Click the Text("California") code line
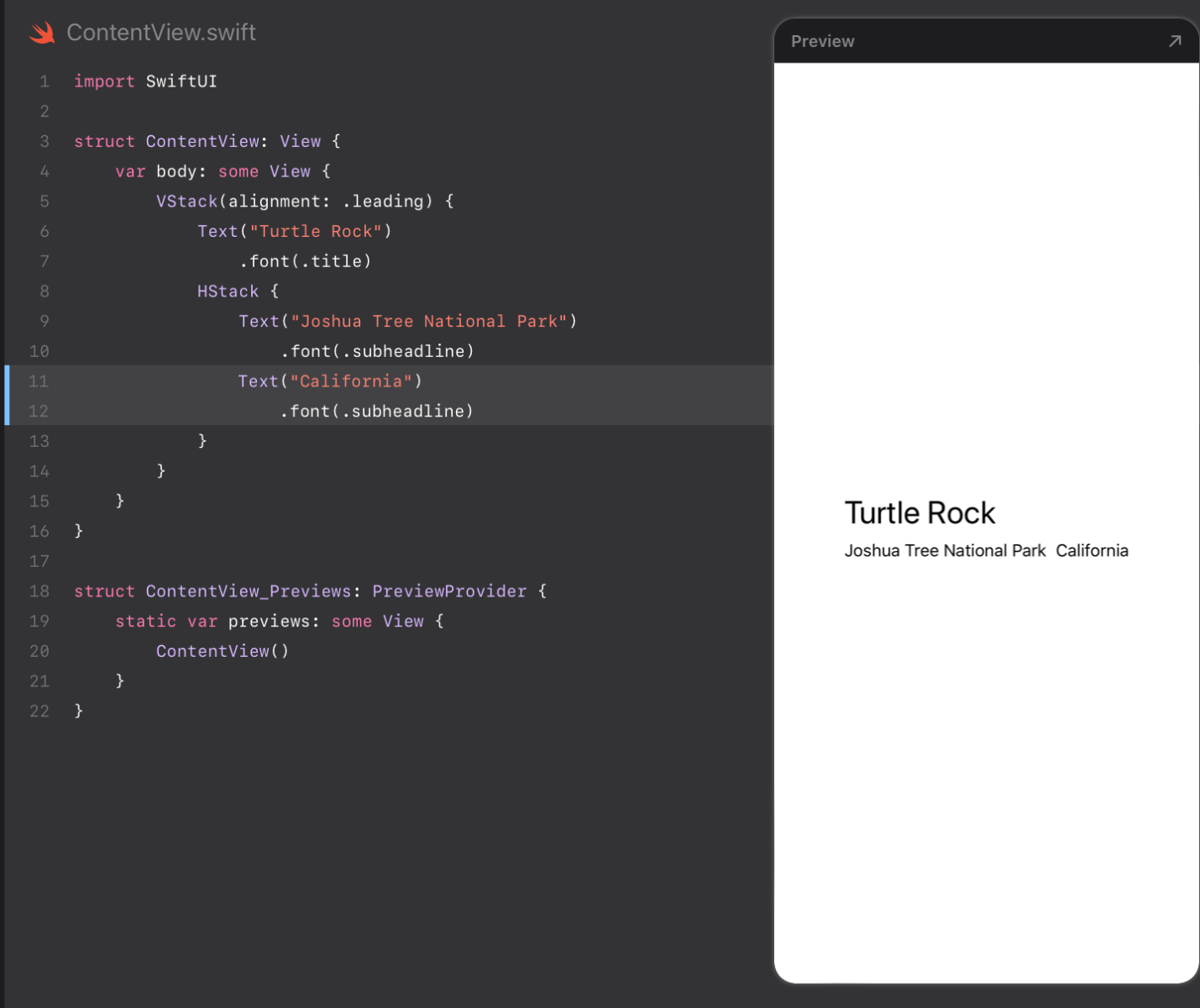 (330, 381)
